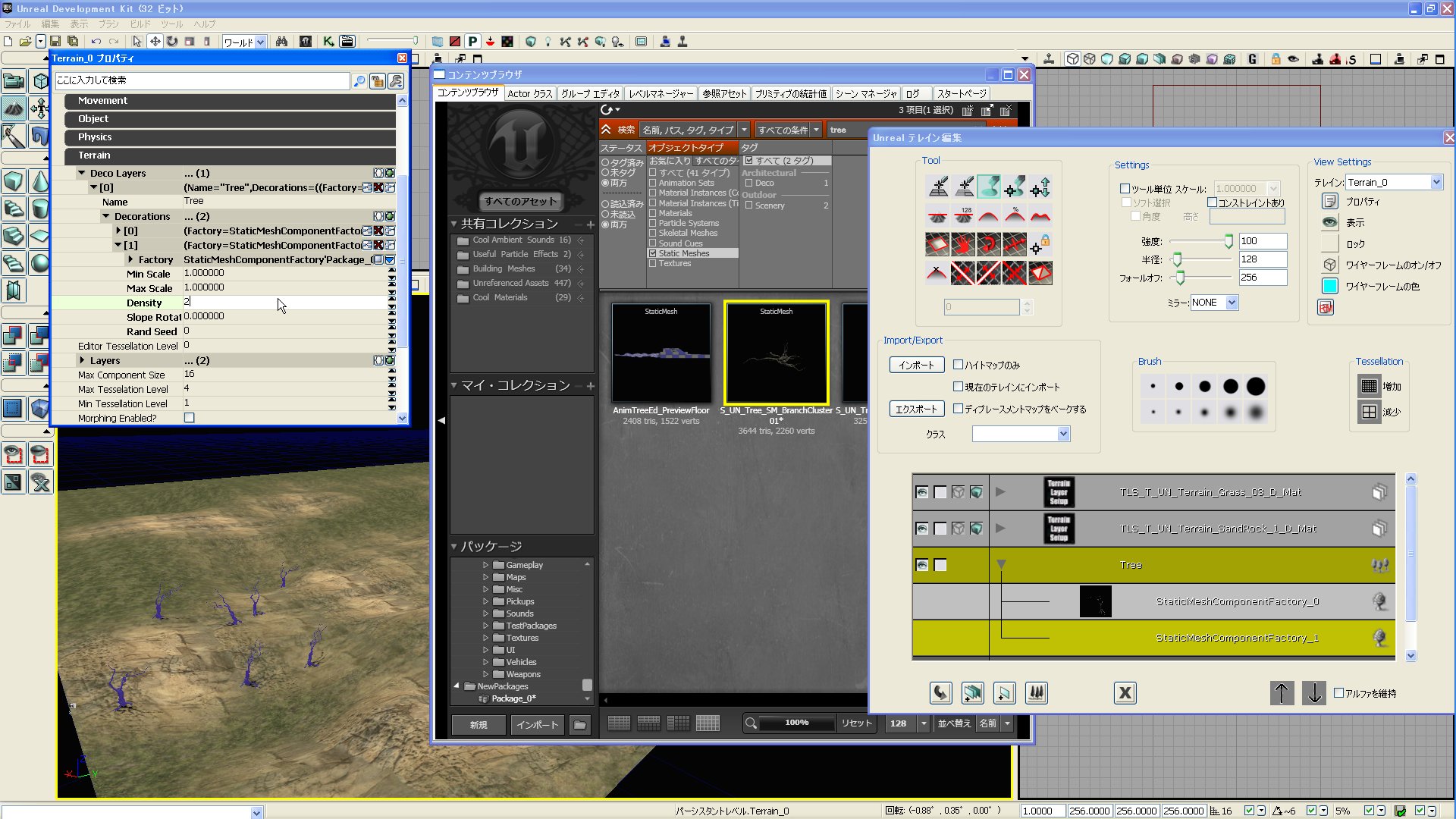Click the ワイヤーフレームの色 cyan color swatch
This screenshot has height=819, width=1456.
[x=1329, y=286]
